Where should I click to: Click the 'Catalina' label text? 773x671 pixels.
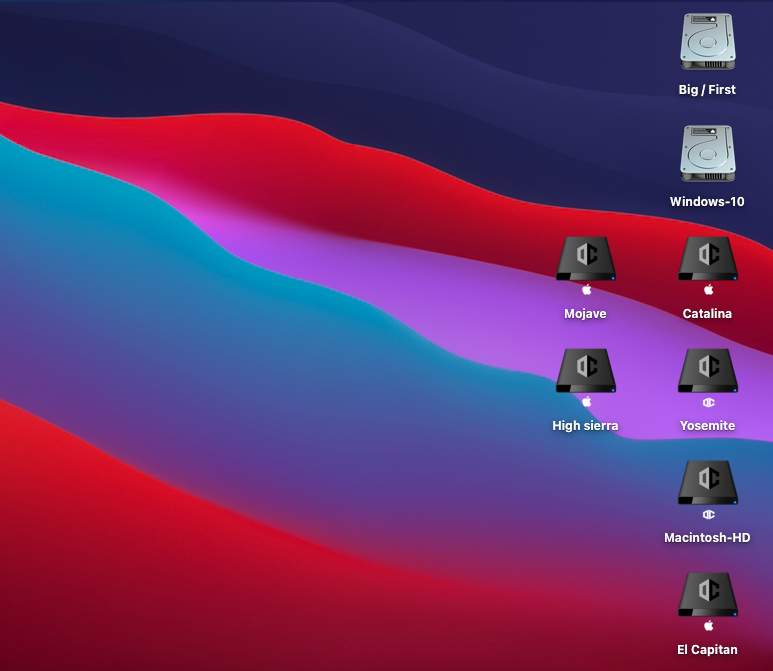point(707,314)
